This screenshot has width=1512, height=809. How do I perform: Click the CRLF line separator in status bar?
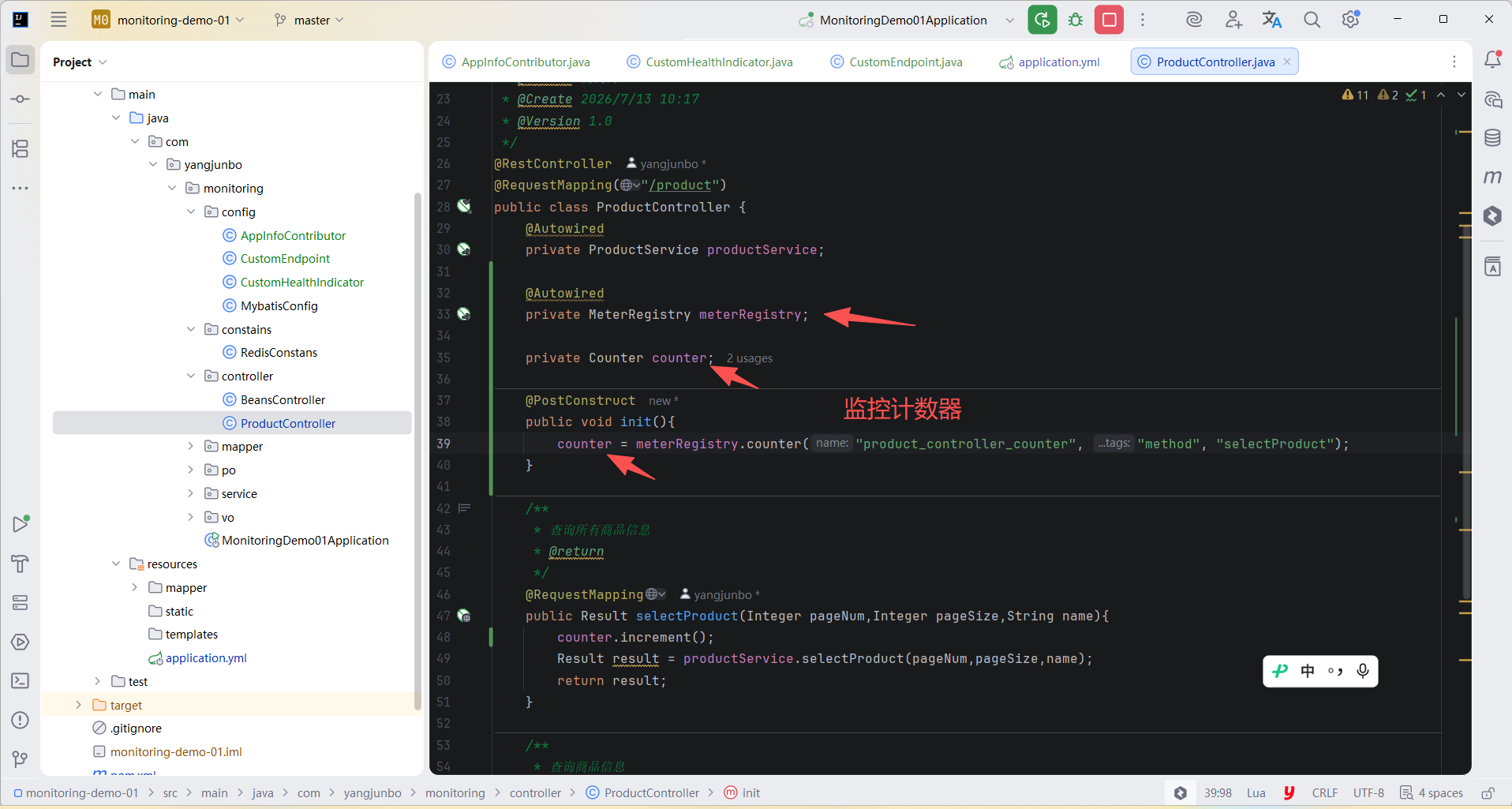[x=1325, y=793]
